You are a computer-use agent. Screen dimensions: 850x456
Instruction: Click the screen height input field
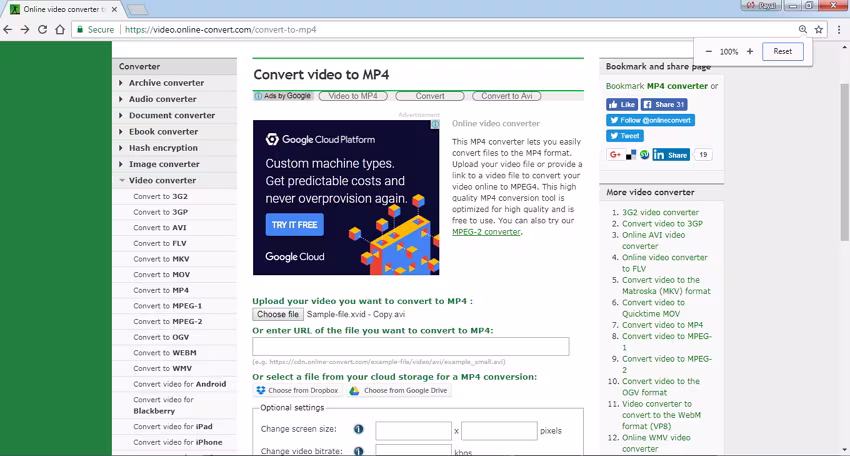point(499,431)
